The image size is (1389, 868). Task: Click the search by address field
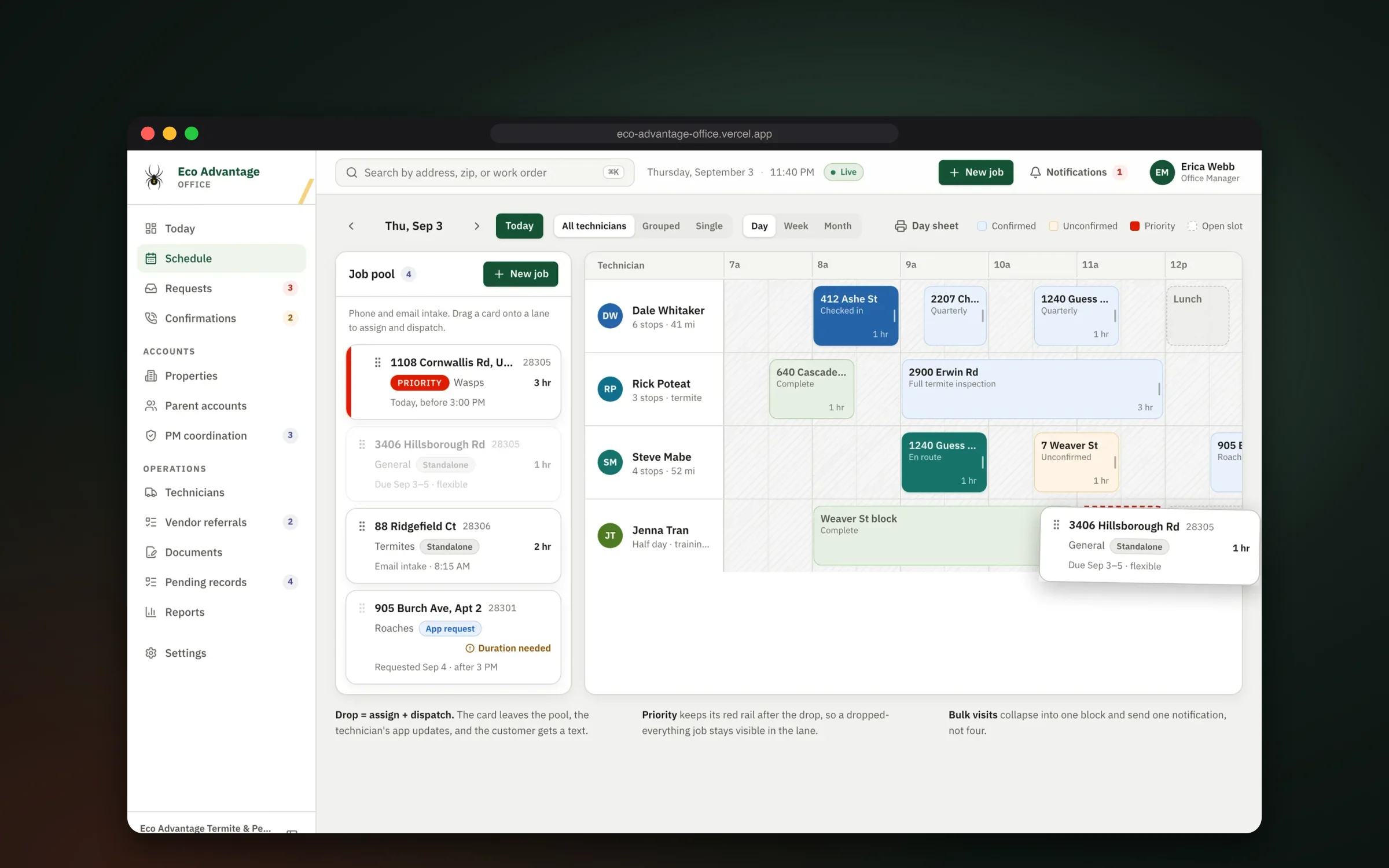tap(484, 172)
